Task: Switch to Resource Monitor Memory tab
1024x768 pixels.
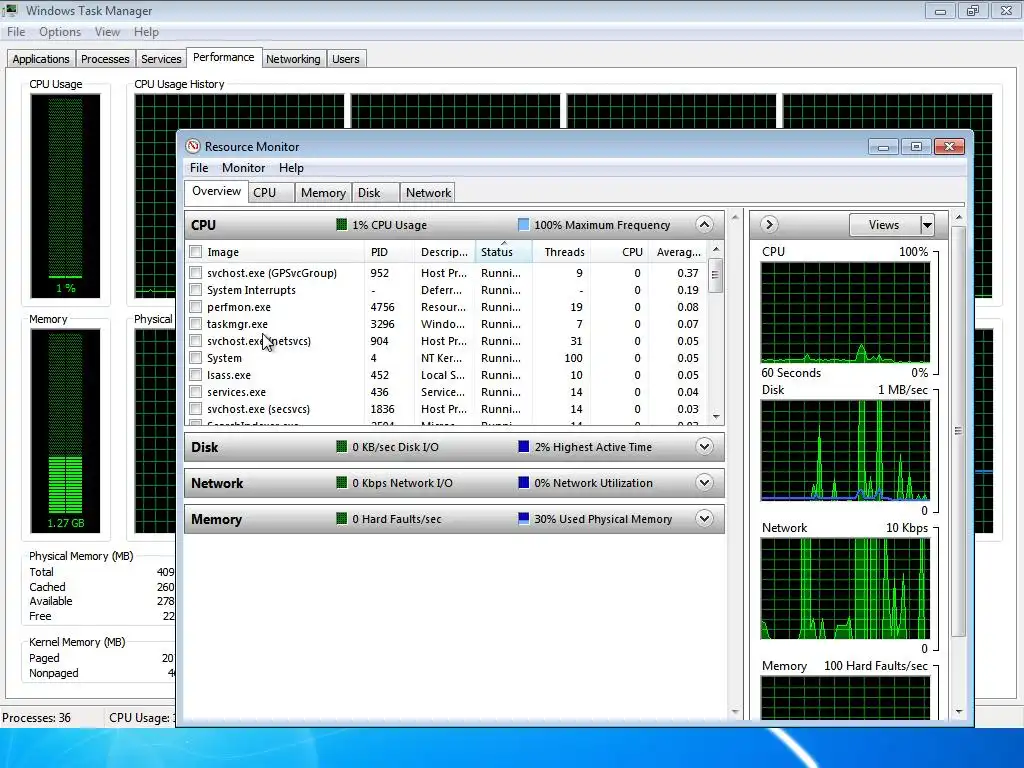Action: [323, 193]
